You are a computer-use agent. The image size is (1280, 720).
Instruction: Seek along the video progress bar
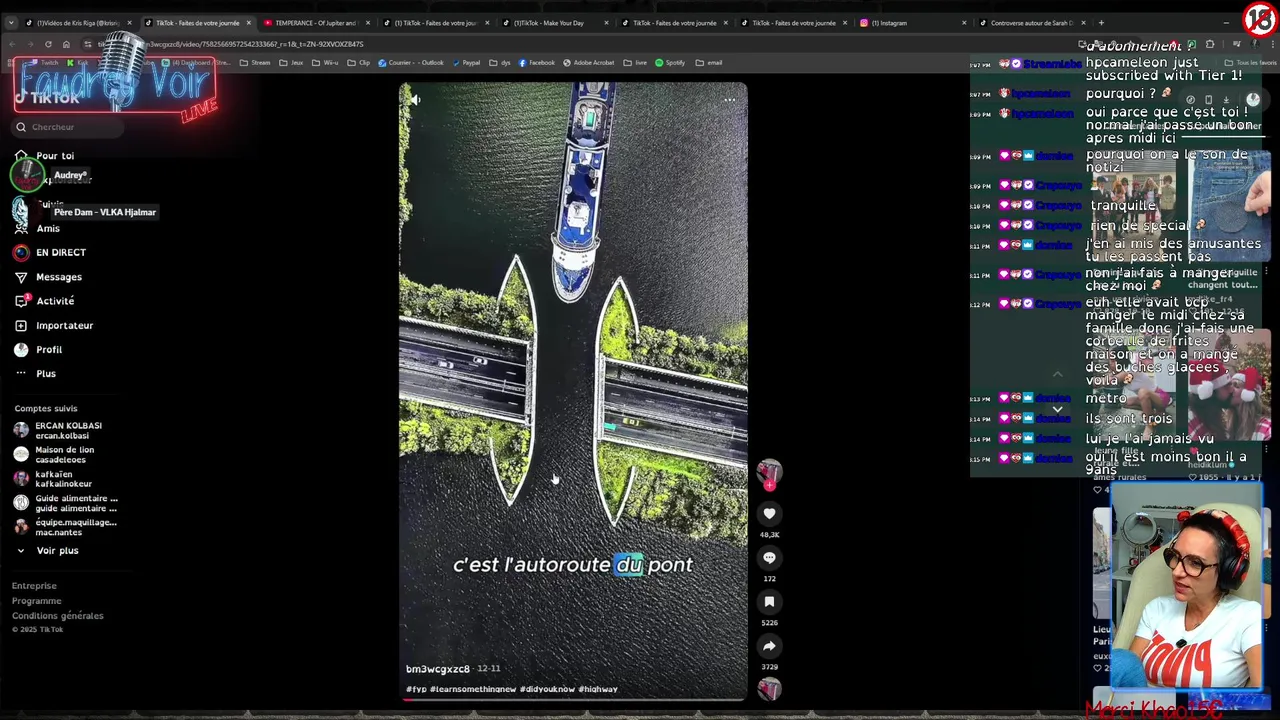pyautogui.click(x=573, y=699)
